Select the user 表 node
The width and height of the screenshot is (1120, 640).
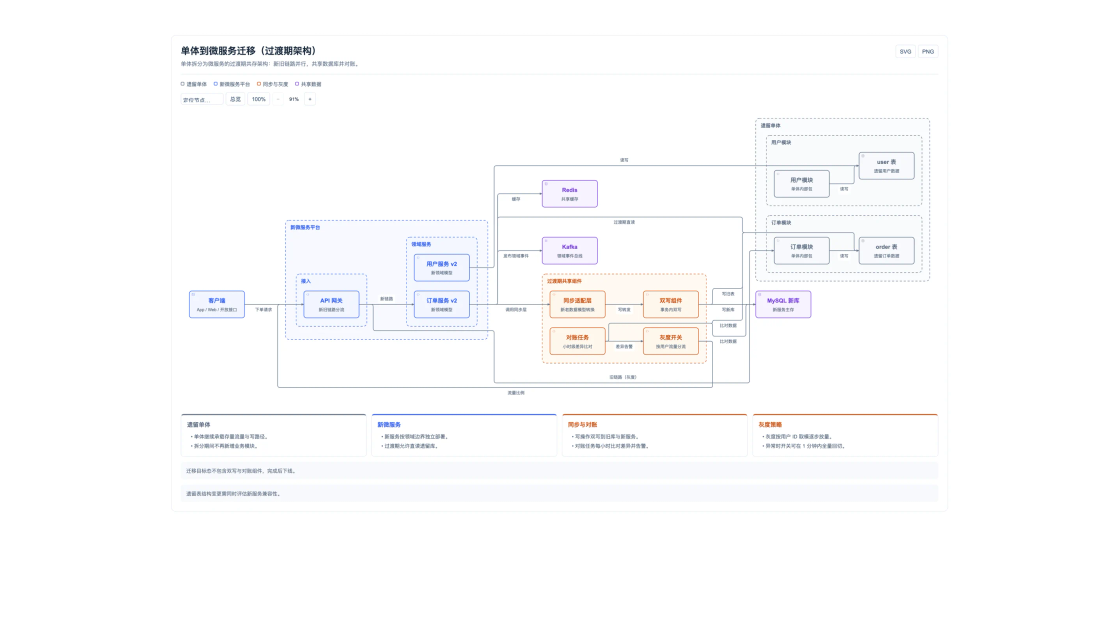(x=886, y=166)
